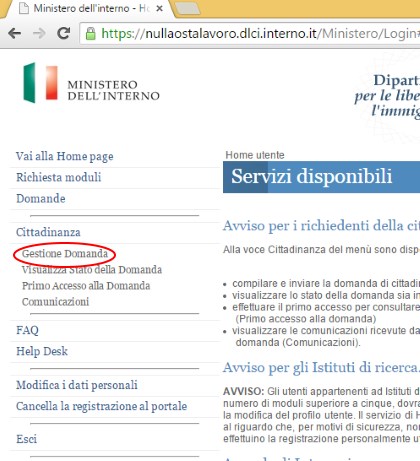Viewport: 420px width, 461px height.
Task: Select Visualizza Stato della Domanda
Action: click(x=92, y=270)
